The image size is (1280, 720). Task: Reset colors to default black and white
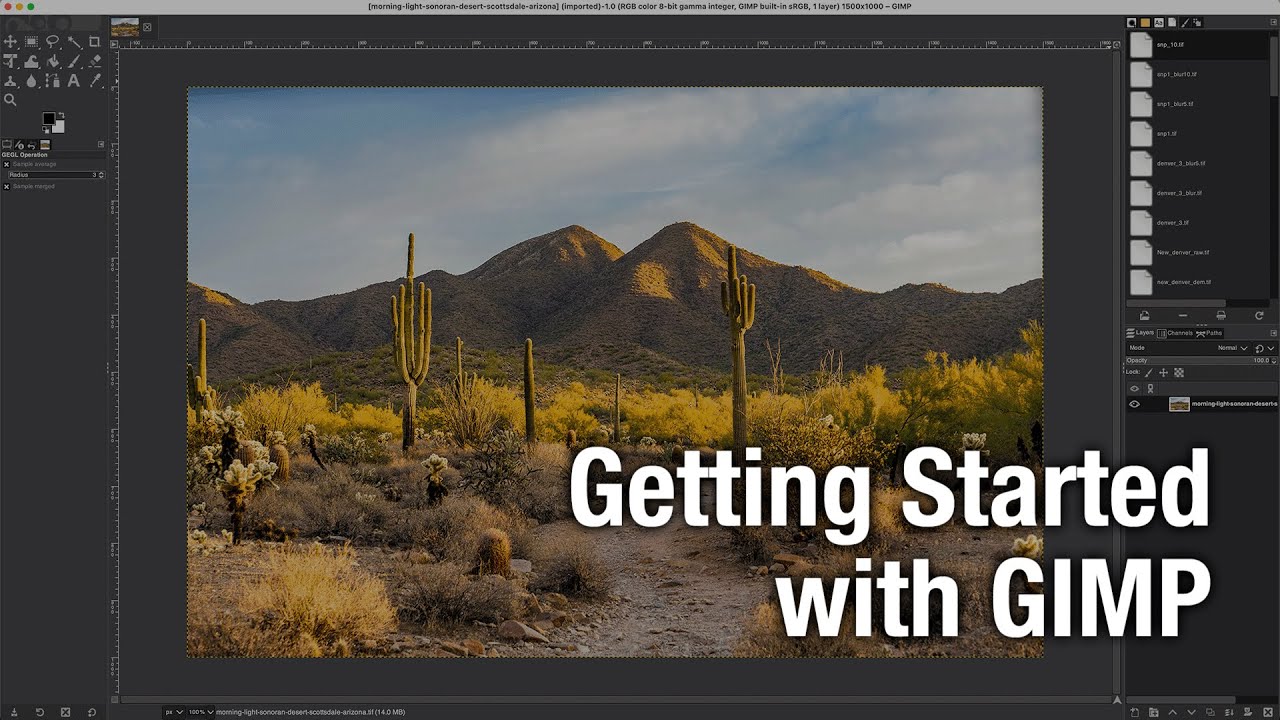point(45,130)
